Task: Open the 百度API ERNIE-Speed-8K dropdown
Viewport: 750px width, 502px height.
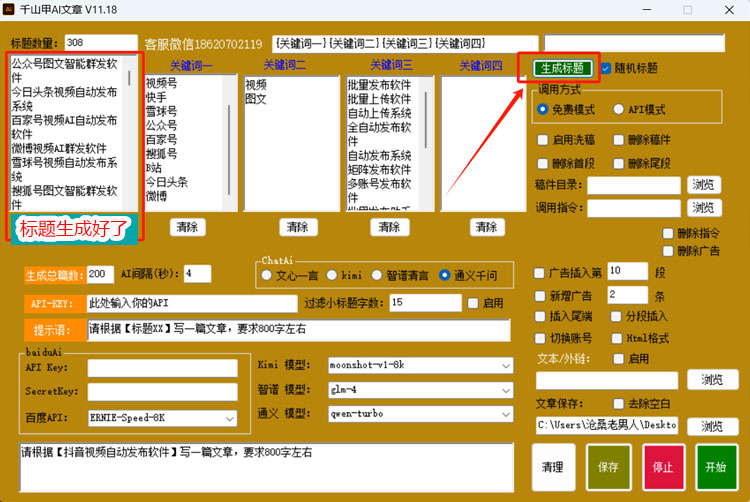Action: tap(163, 418)
